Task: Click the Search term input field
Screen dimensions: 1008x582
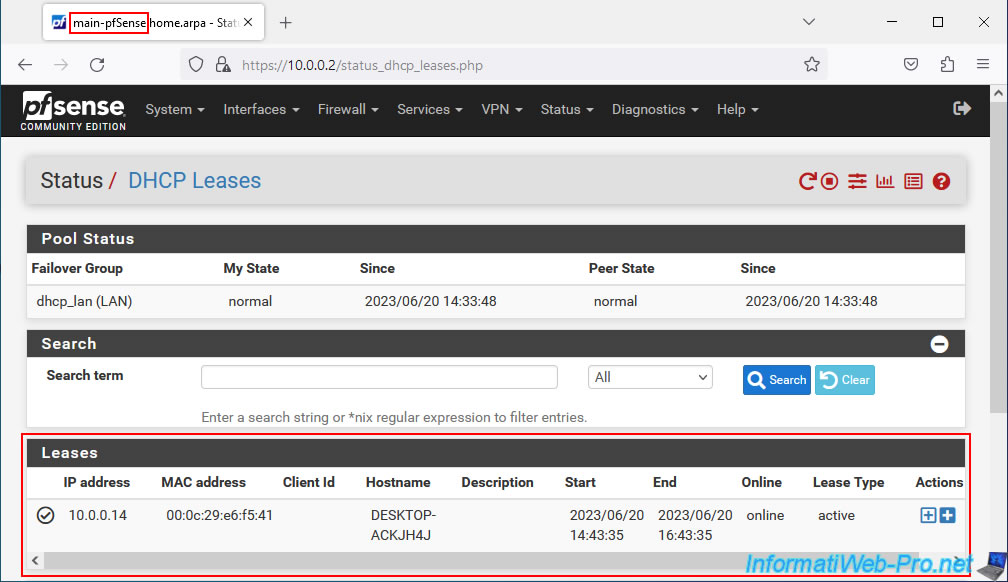Action: [379, 377]
